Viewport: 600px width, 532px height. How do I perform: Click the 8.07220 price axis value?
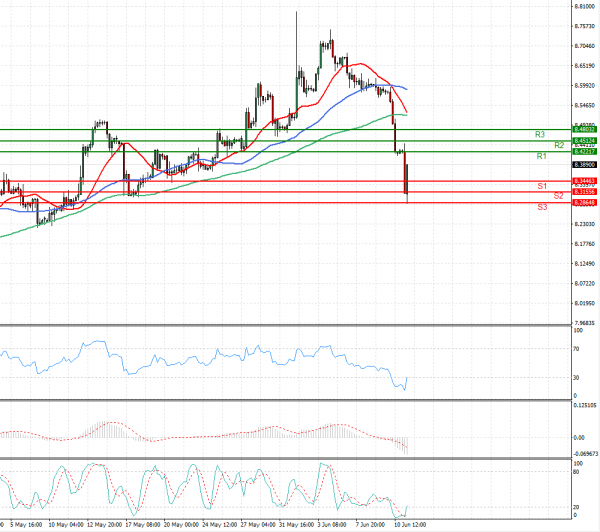[585, 284]
